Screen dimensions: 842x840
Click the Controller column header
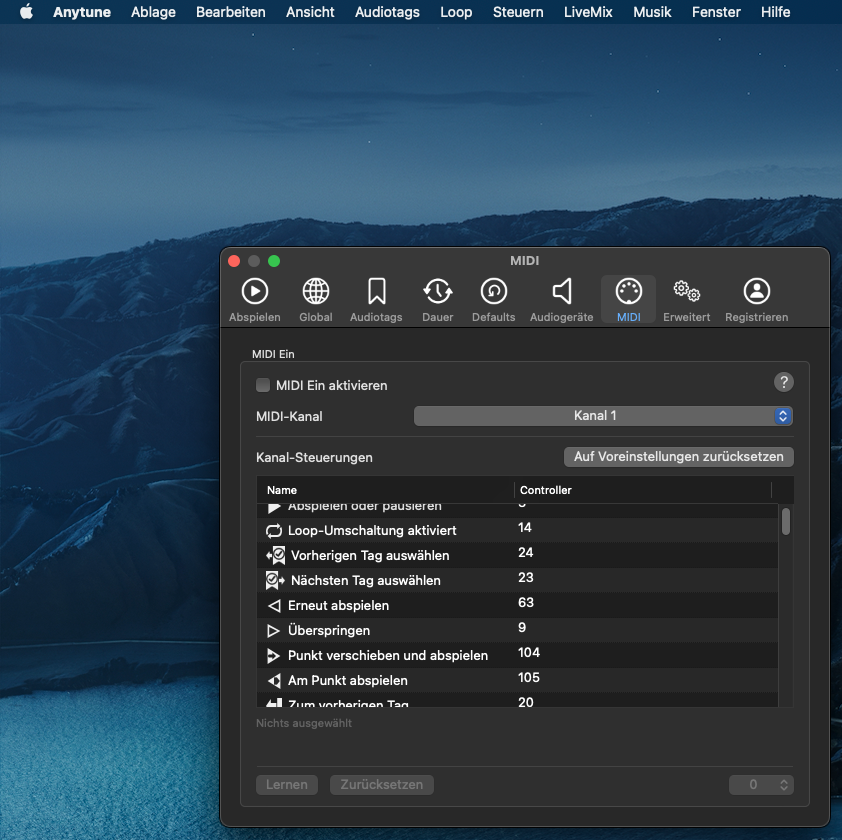643,490
